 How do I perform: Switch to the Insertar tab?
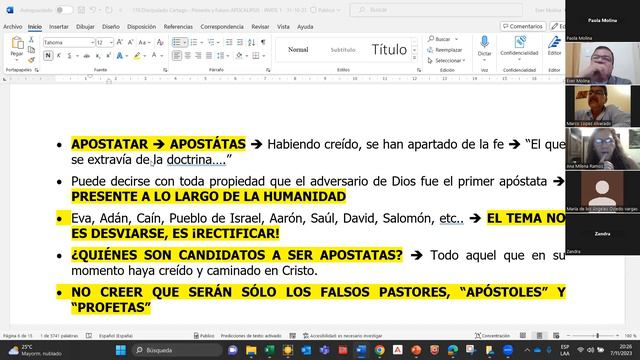59,27
